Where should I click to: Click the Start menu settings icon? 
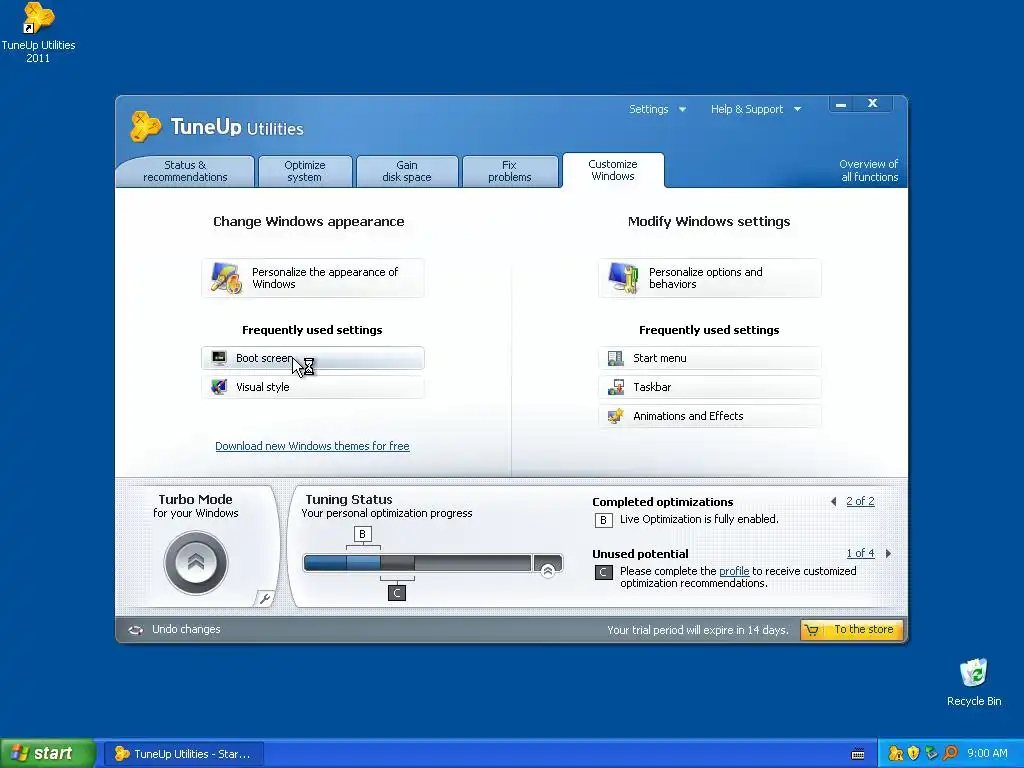click(x=615, y=358)
